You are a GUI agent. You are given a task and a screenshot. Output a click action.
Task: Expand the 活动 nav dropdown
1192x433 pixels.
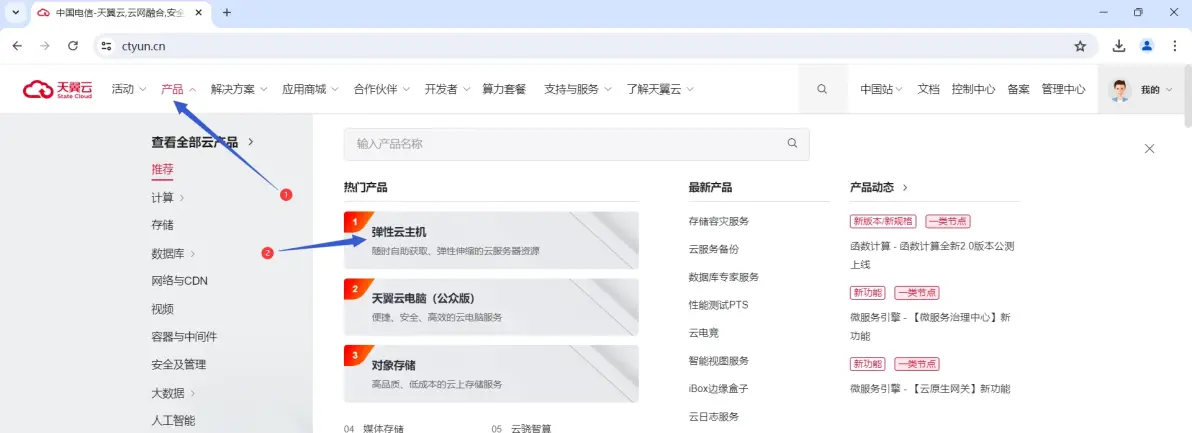coord(128,89)
